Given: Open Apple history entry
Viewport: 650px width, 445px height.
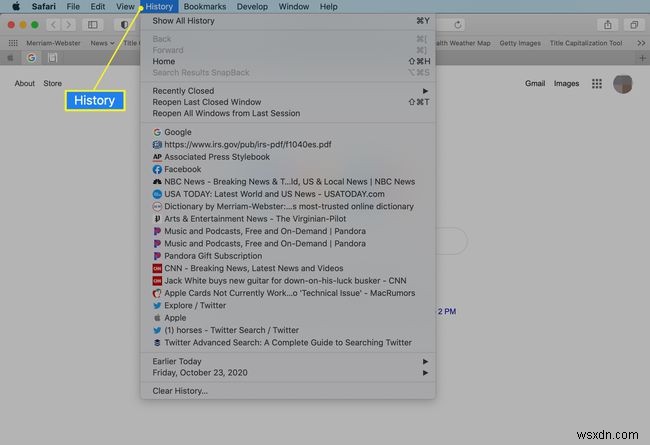Looking at the screenshot, I should pos(288,318).
